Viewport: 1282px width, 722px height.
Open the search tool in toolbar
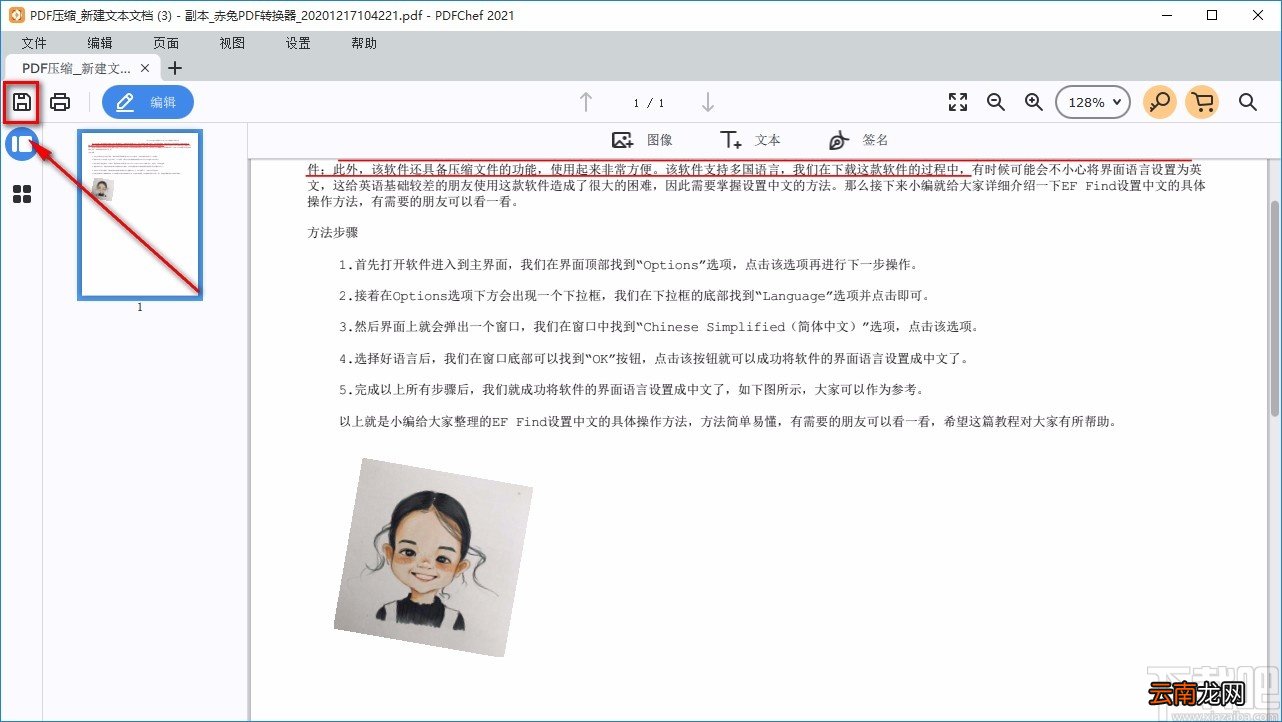(1248, 102)
